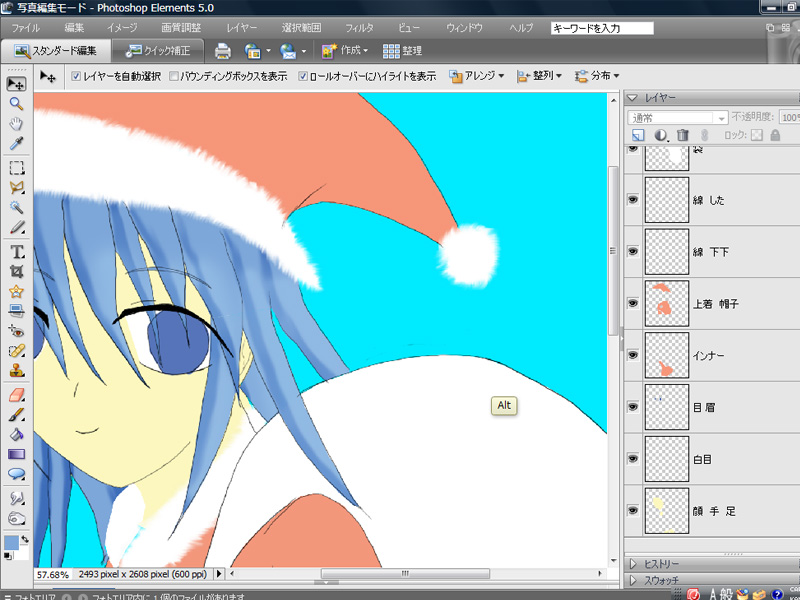The height and width of the screenshot is (600, 800).
Task: Open the 'ファイル' menu
Action: pos(25,28)
